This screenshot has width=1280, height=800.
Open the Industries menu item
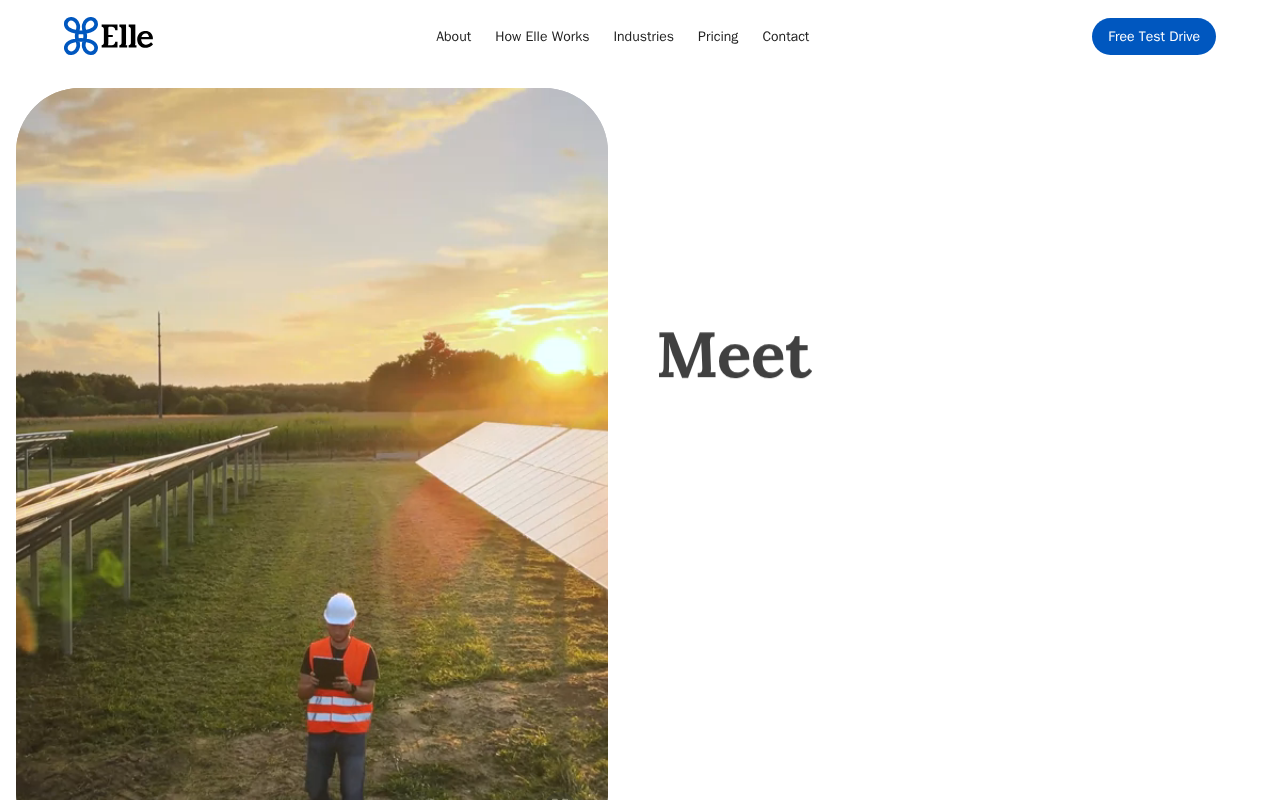tap(643, 36)
